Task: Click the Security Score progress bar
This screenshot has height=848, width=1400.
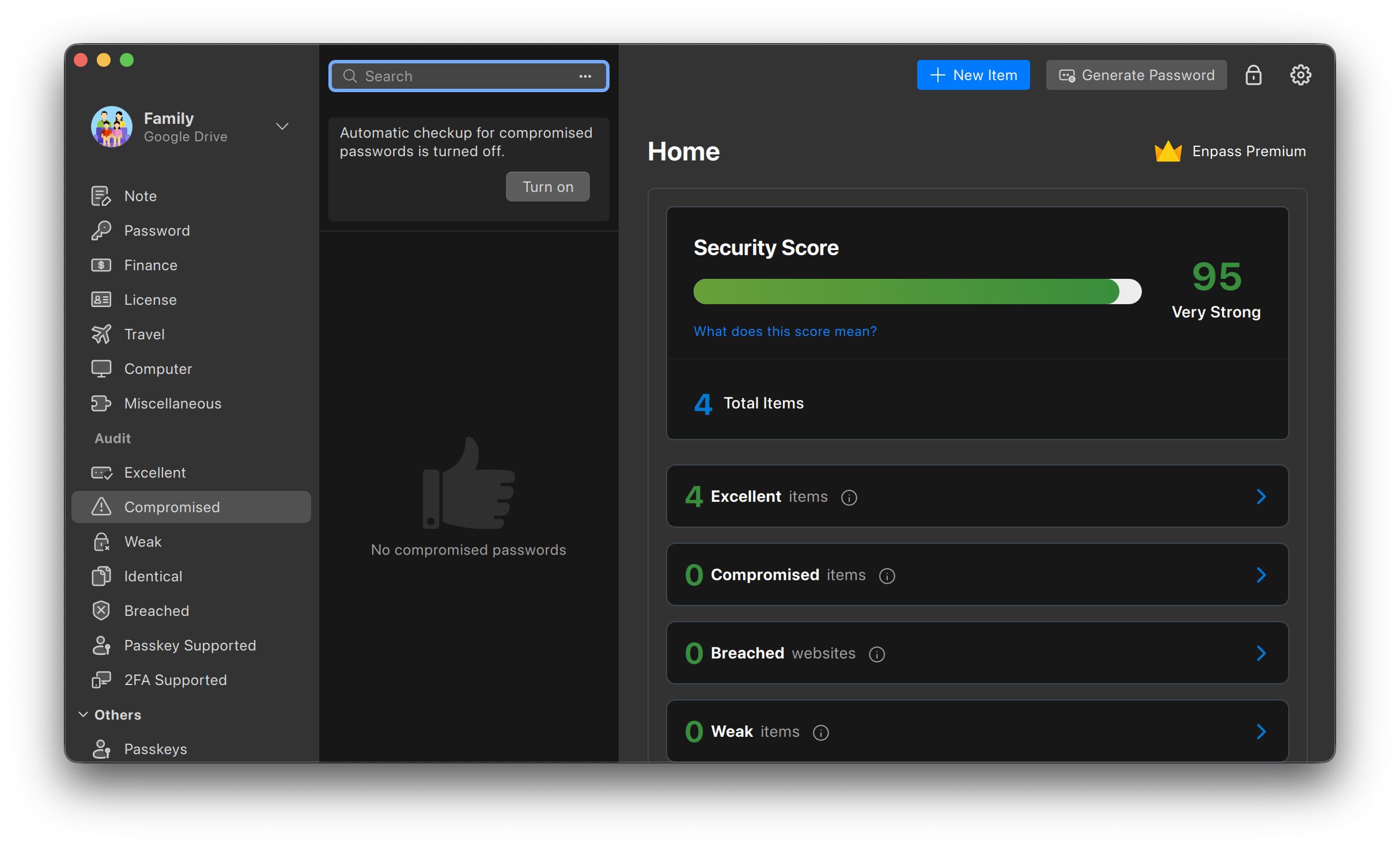Action: pyautogui.click(x=917, y=291)
